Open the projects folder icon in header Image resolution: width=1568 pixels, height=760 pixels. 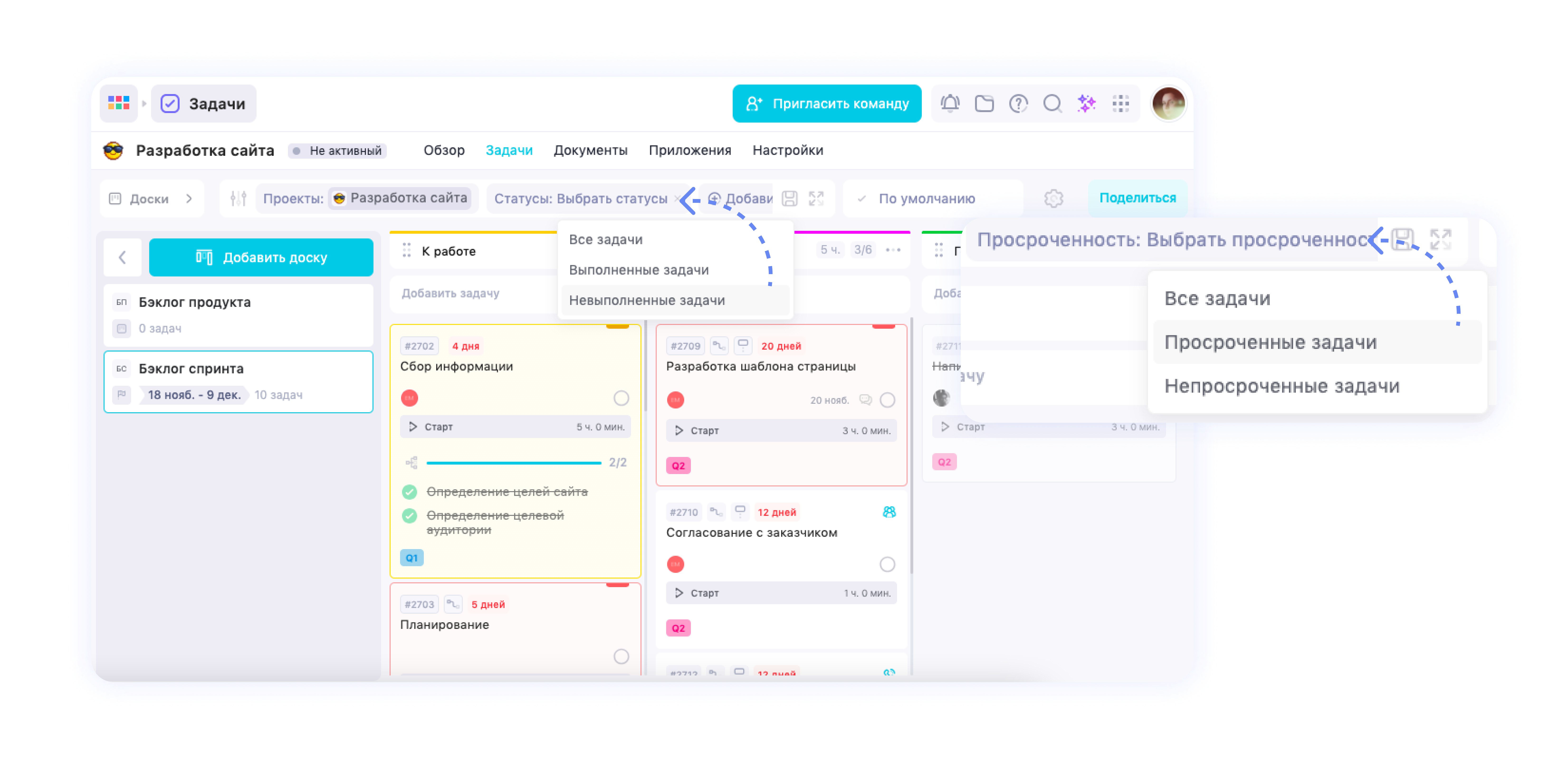pyautogui.click(x=984, y=104)
